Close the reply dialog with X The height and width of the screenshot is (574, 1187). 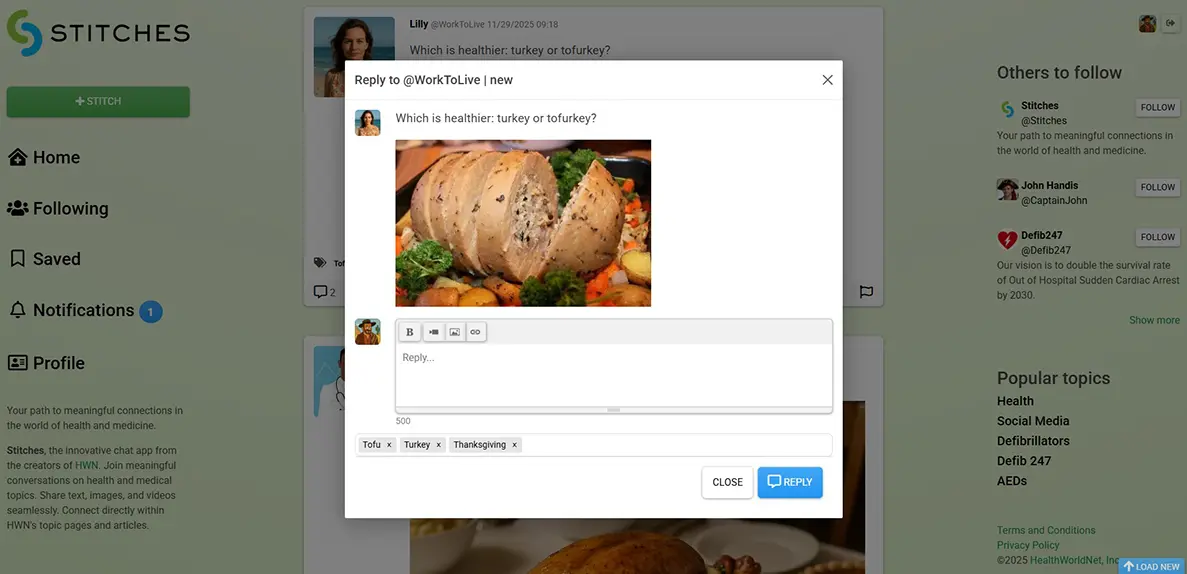(x=827, y=80)
